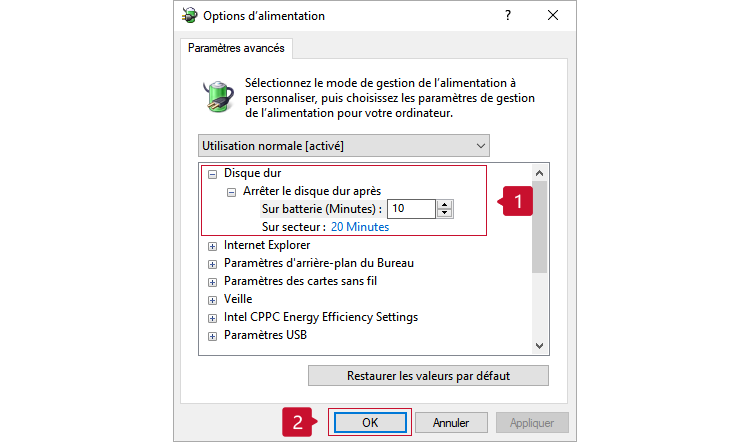Click the battery power options icon in title bar
This screenshot has height=442, width=750.
pyautogui.click(x=189, y=16)
